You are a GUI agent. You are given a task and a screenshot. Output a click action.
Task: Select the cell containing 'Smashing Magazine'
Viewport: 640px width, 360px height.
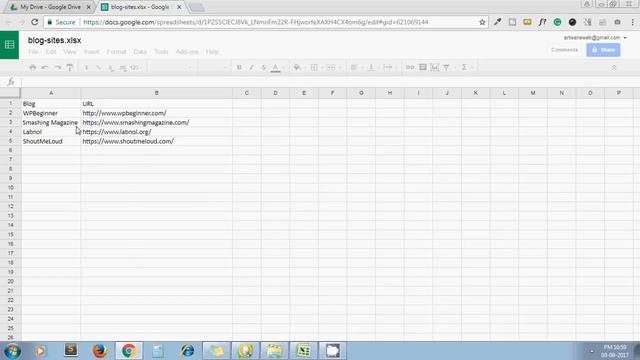[x=51, y=122]
